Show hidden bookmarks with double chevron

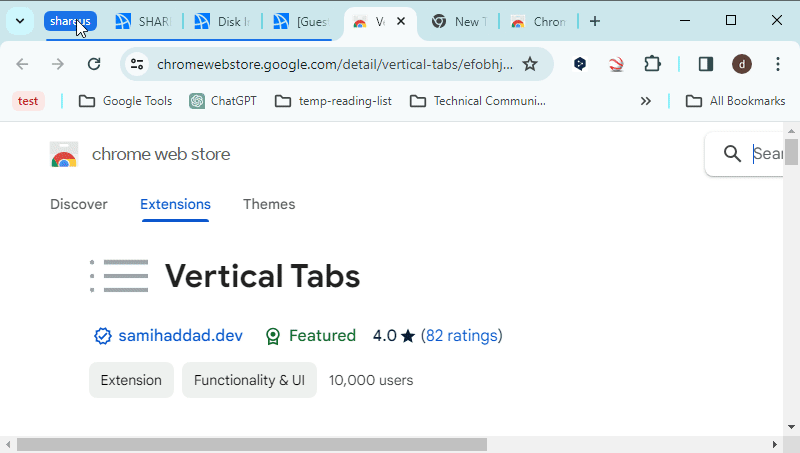tap(646, 101)
